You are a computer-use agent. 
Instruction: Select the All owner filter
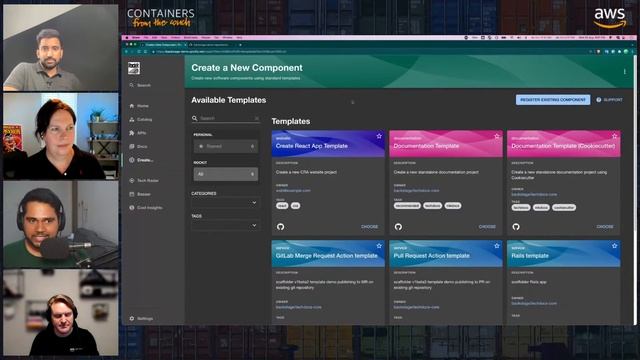tap(226, 174)
